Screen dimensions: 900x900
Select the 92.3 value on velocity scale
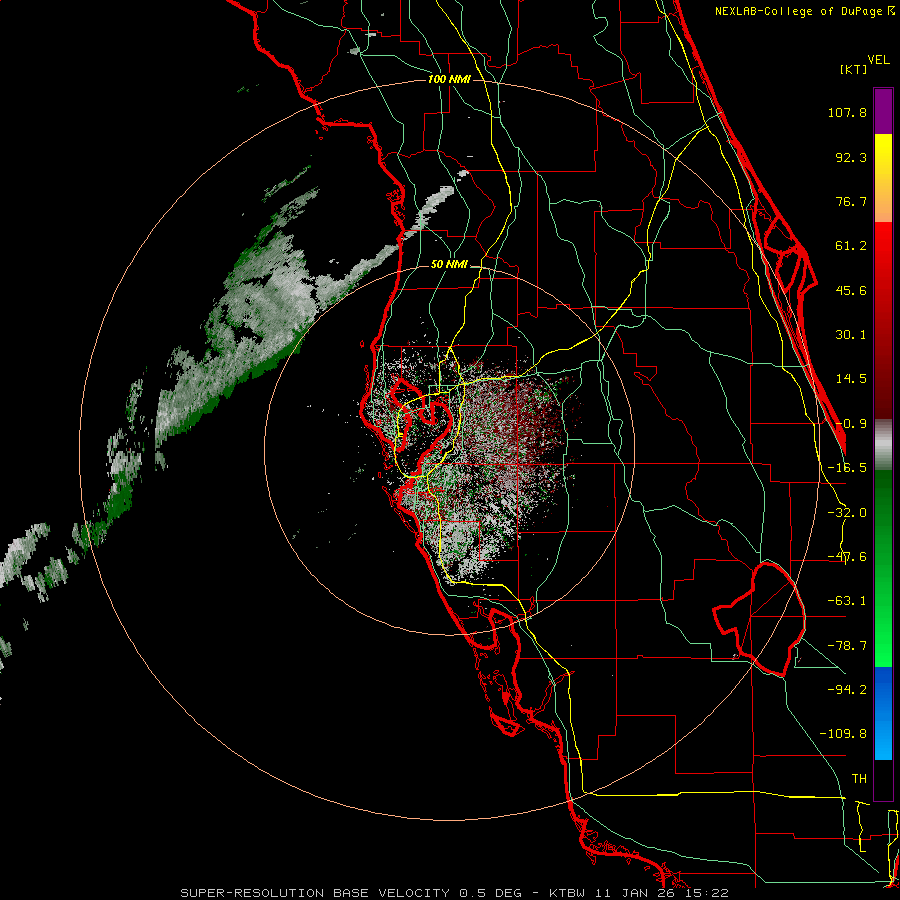click(x=851, y=157)
